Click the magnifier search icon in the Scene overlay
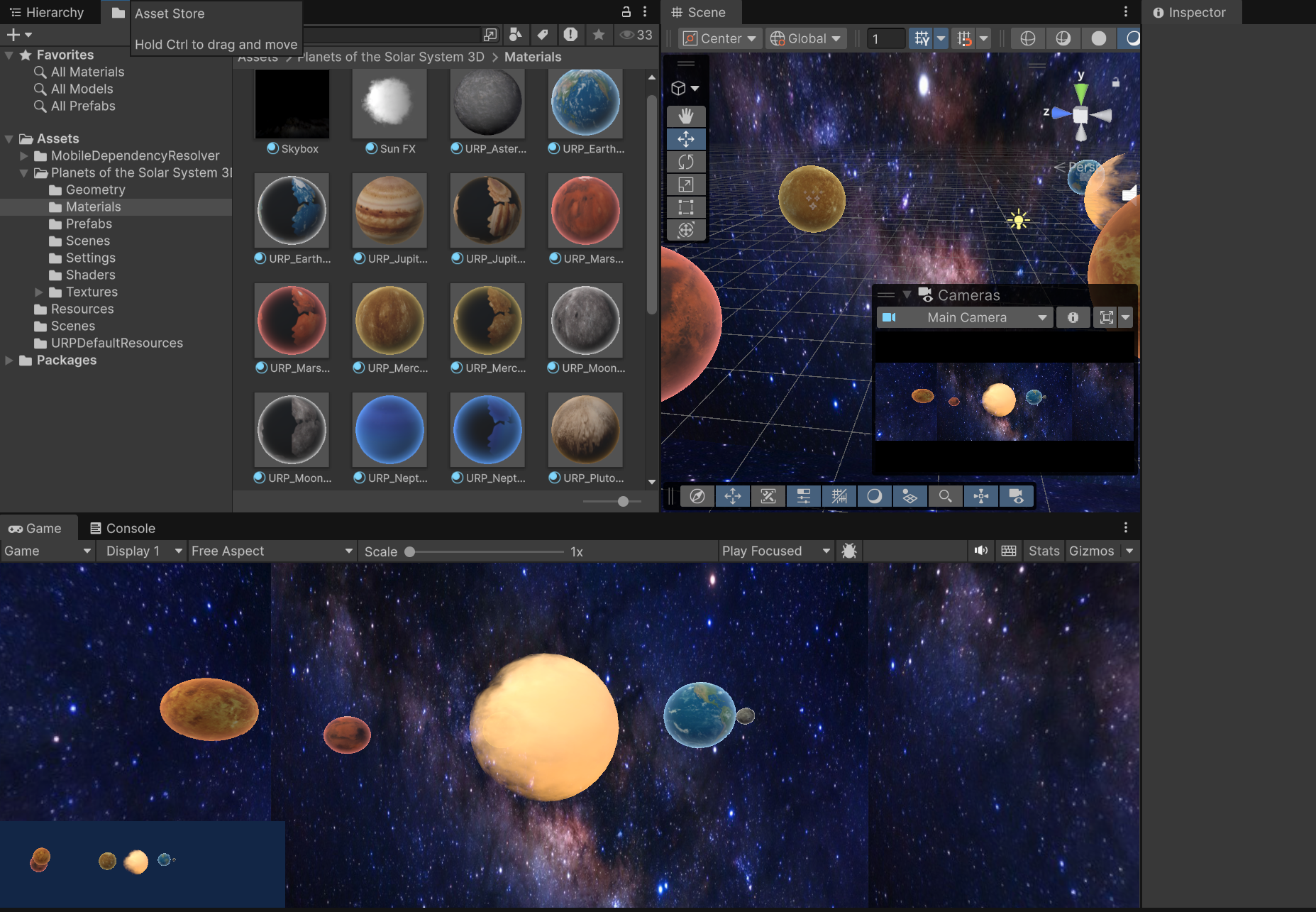Image resolution: width=1316 pixels, height=912 pixels. pos(946,496)
